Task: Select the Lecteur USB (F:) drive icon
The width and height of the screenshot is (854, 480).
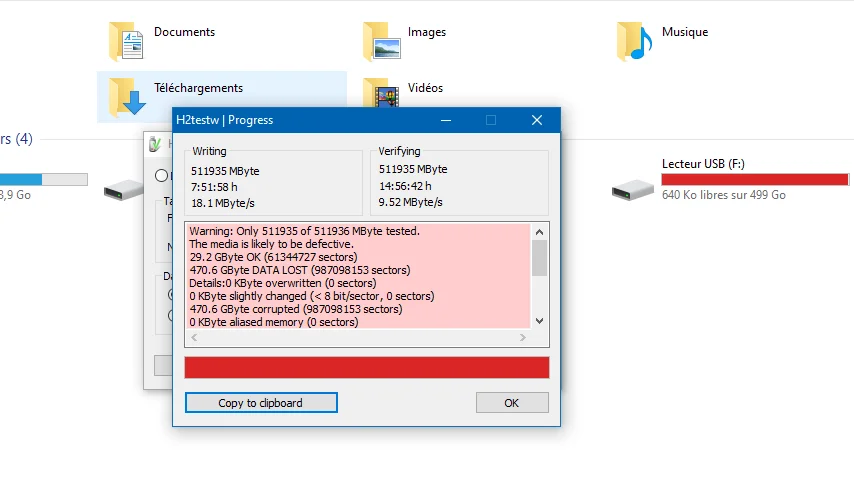Action: (x=632, y=190)
